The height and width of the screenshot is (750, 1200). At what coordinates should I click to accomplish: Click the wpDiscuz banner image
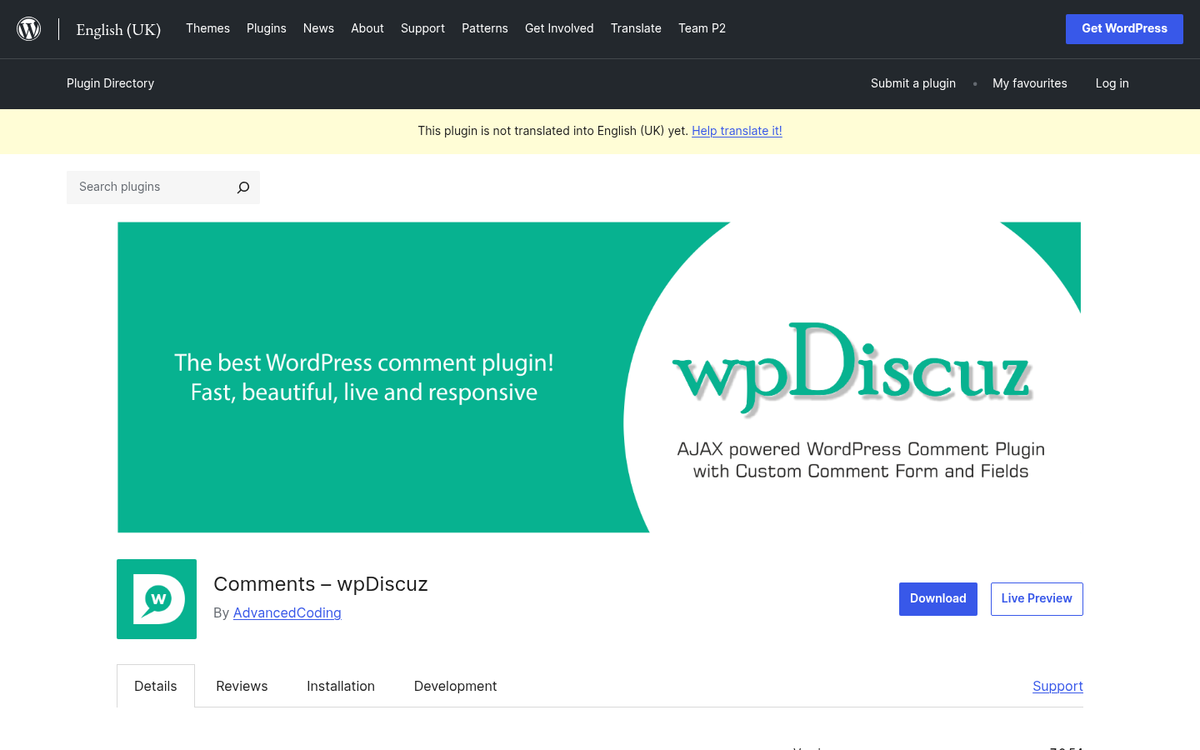click(x=600, y=377)
